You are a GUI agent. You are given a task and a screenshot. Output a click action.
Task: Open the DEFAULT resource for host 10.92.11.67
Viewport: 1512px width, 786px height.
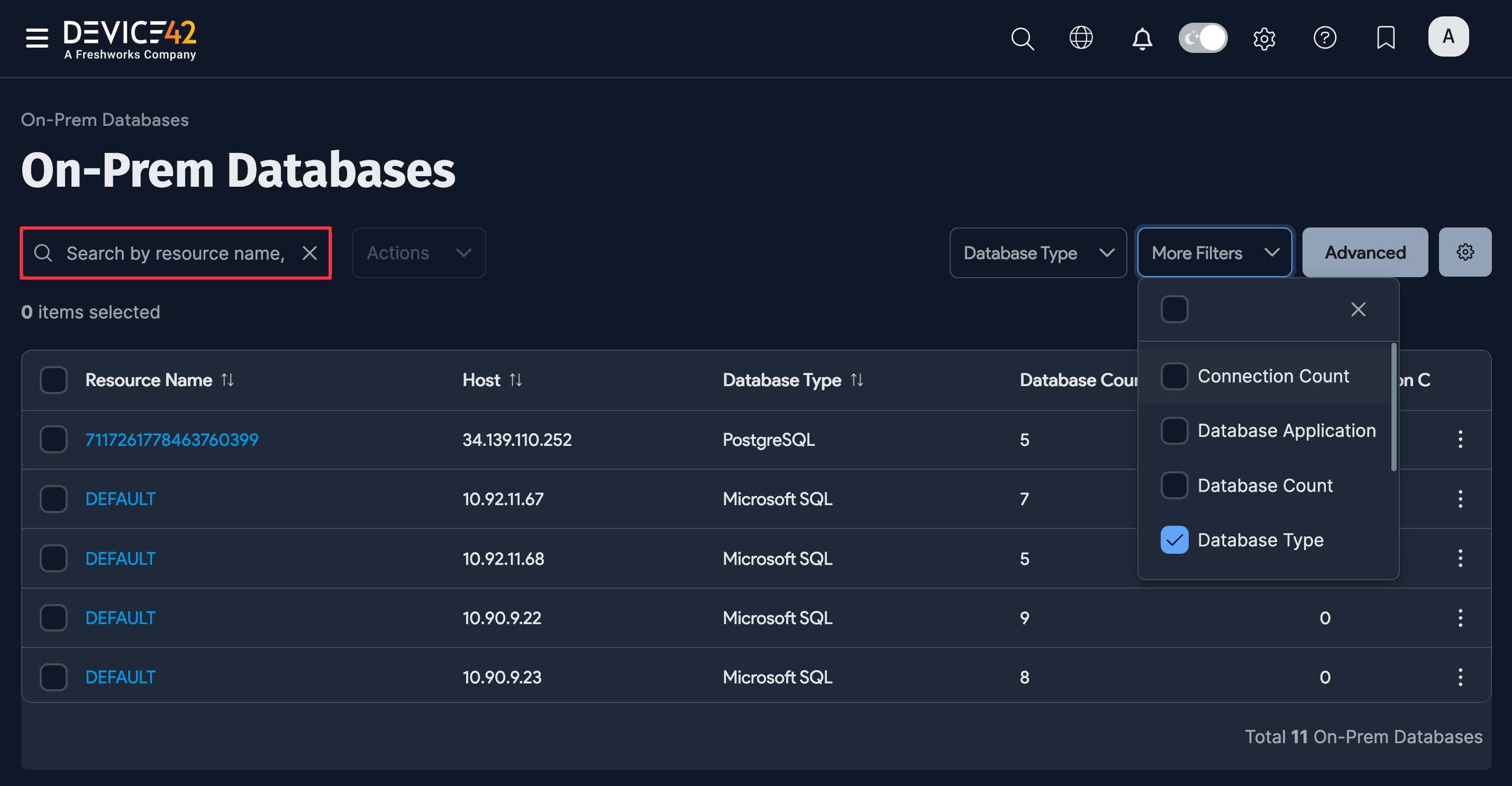click(120, 498)
